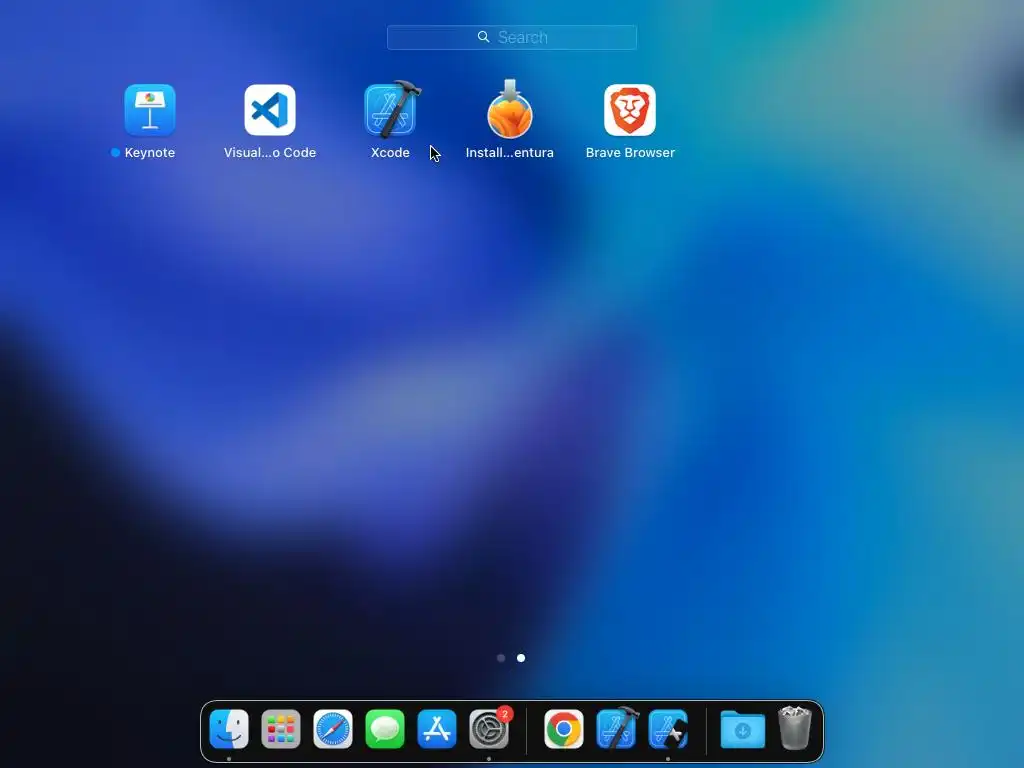Click the magnifying glass search icon
Image resolution: width=1024 pixels, height=768 pixels.
click(483, 37)
